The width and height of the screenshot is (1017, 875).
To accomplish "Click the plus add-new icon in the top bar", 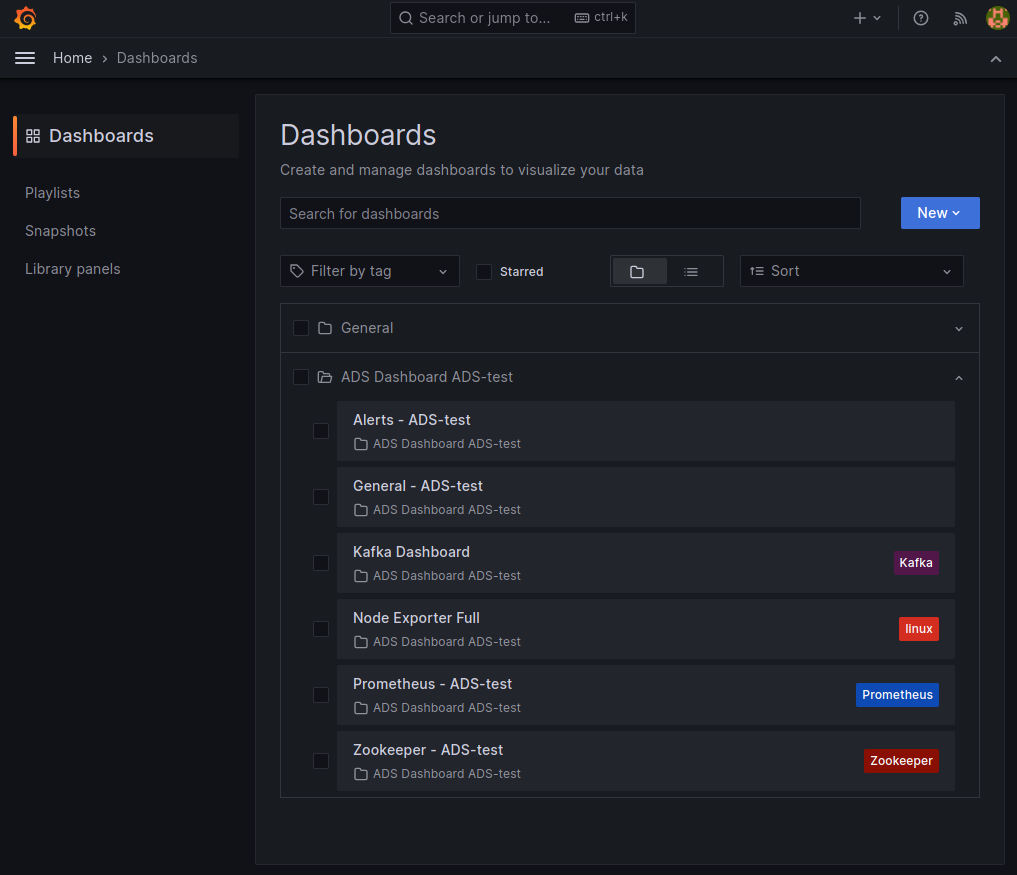I will pyautogui.click(x=859, y=18).
